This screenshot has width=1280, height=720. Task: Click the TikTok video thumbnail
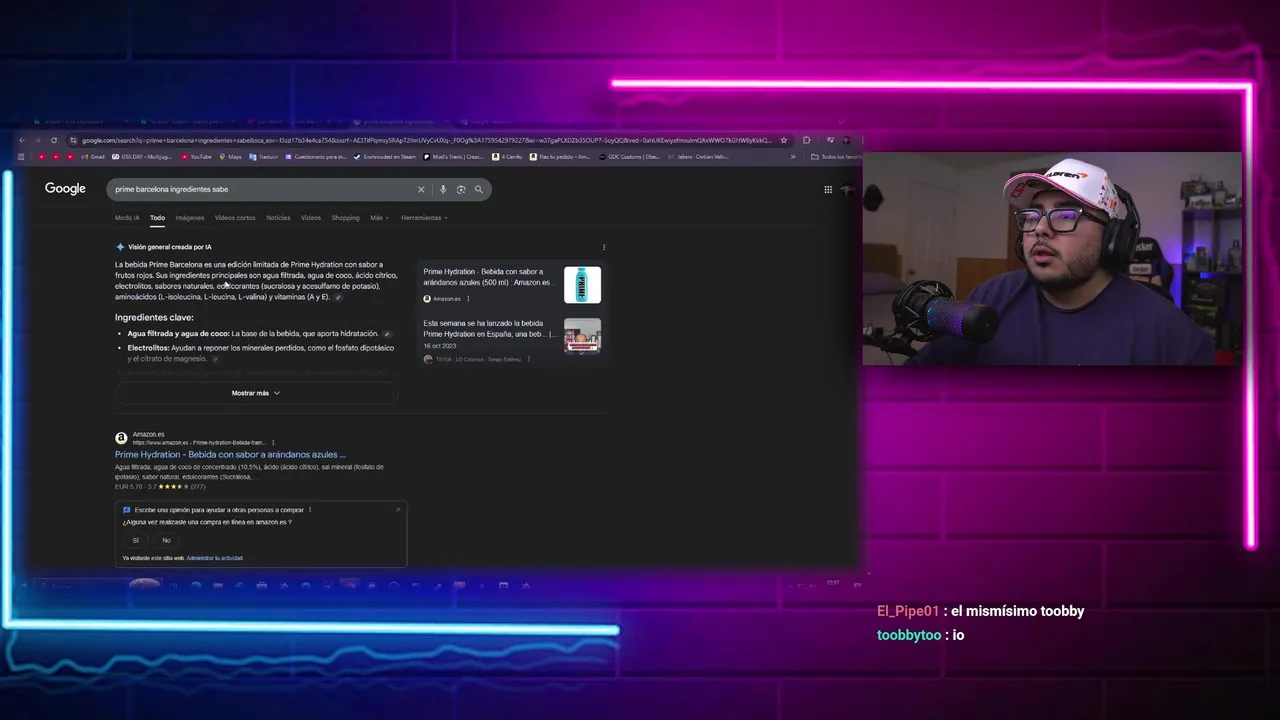[x=582, y=336]
